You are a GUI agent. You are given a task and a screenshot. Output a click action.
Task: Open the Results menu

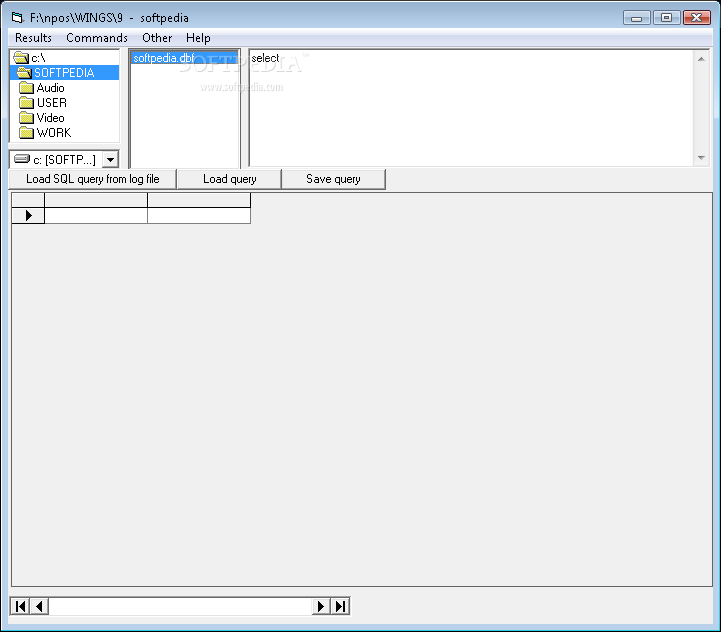pyautogui.click(x=33, y=38)
